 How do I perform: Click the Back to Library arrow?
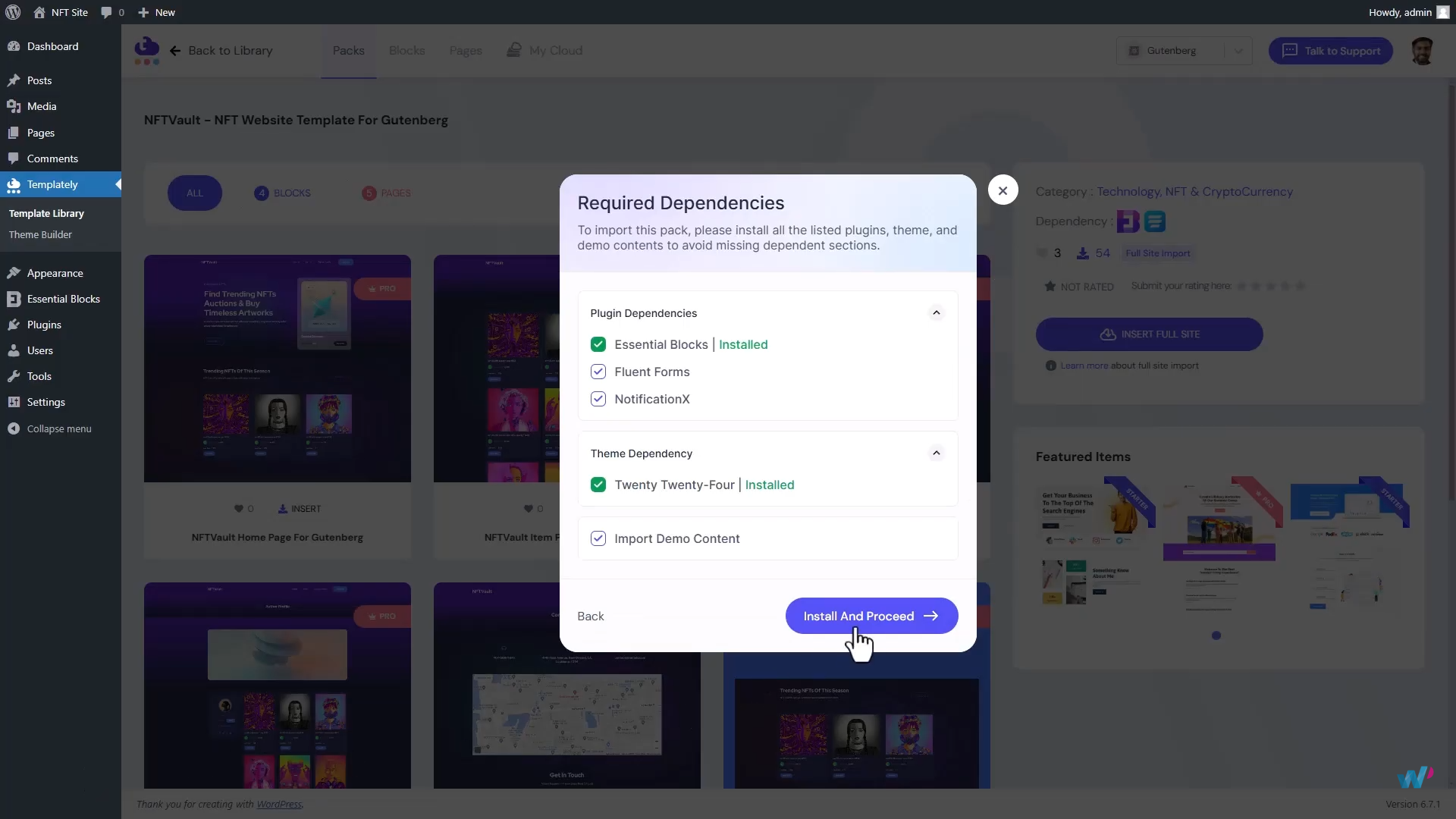pos(175,51)
